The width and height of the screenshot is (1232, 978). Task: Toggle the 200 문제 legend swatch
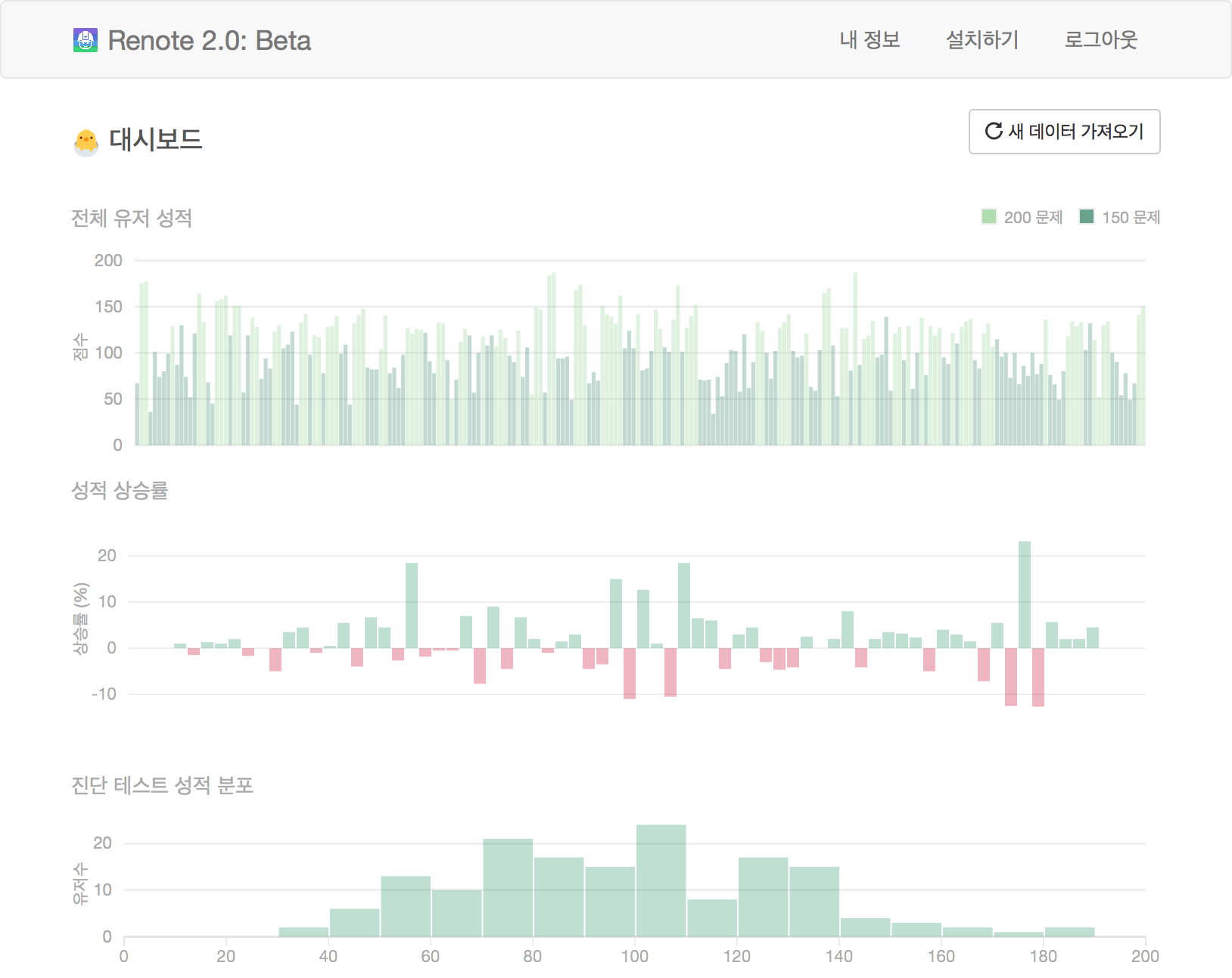click(989, 217)
